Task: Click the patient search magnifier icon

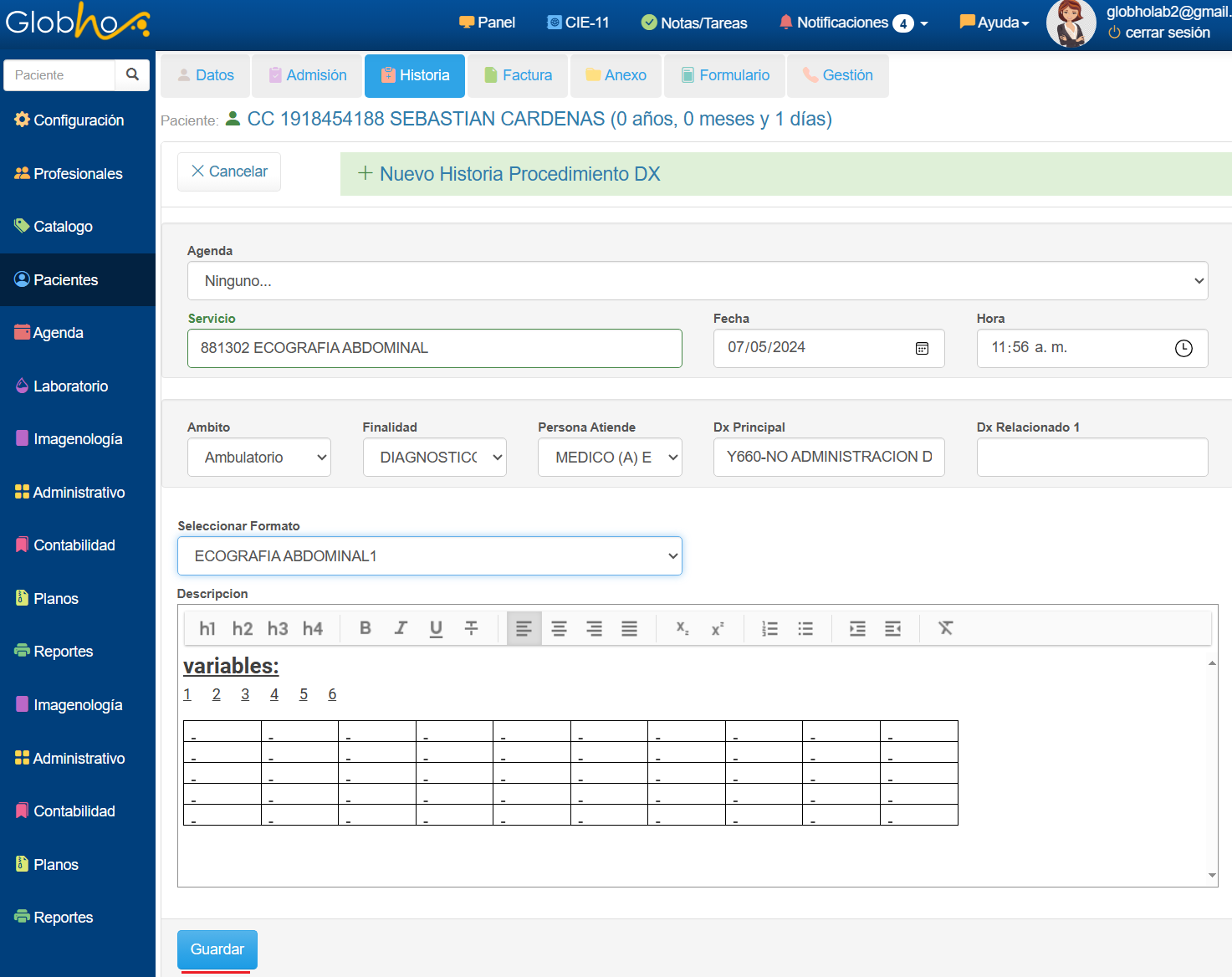Action: click(132, 74)
